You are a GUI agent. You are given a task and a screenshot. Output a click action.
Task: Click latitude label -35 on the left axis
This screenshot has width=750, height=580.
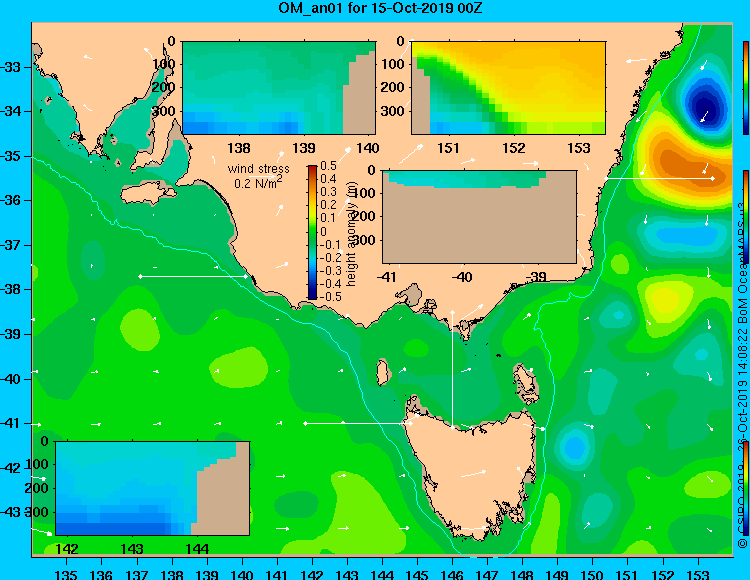click(x=11, y=156)
